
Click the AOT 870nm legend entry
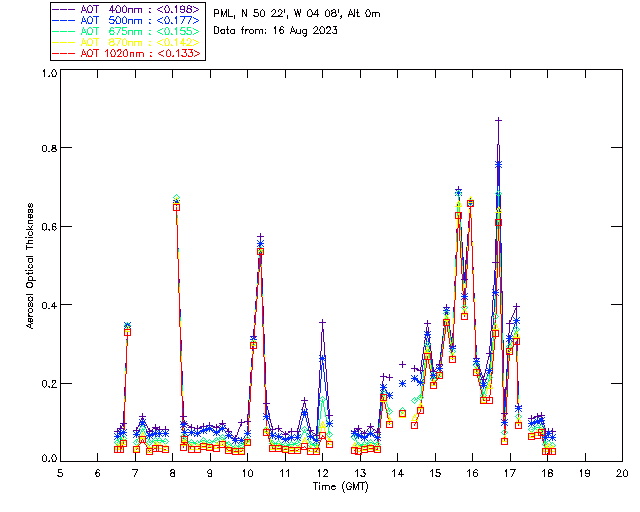point(127,42)
